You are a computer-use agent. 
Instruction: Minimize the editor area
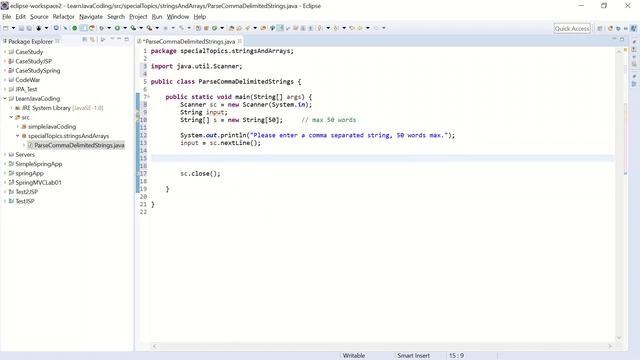[614, 39]
